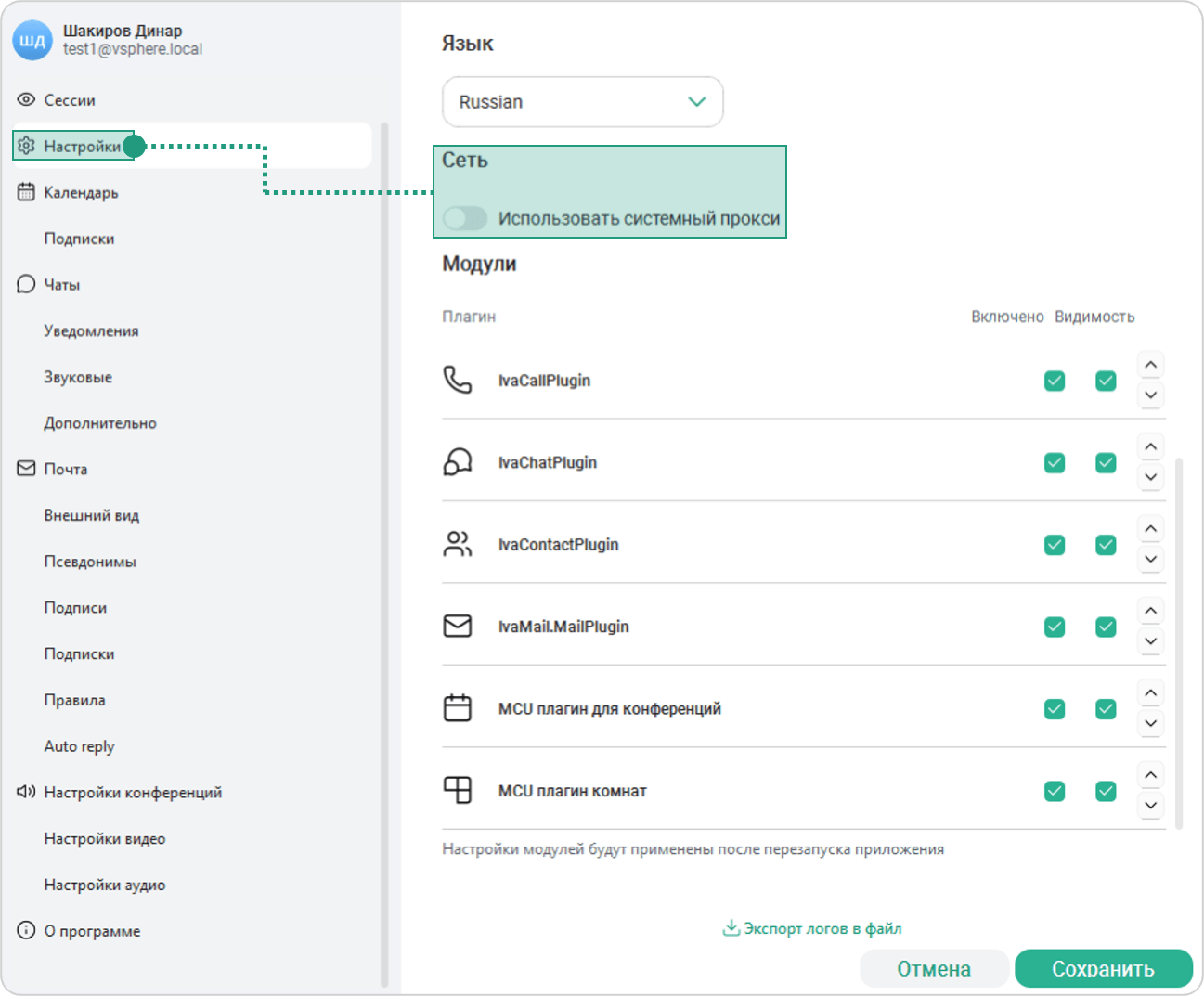Click the IvaContactPlugin people icon
This screenshot has width=1204, height=996.
click(458, 544)
